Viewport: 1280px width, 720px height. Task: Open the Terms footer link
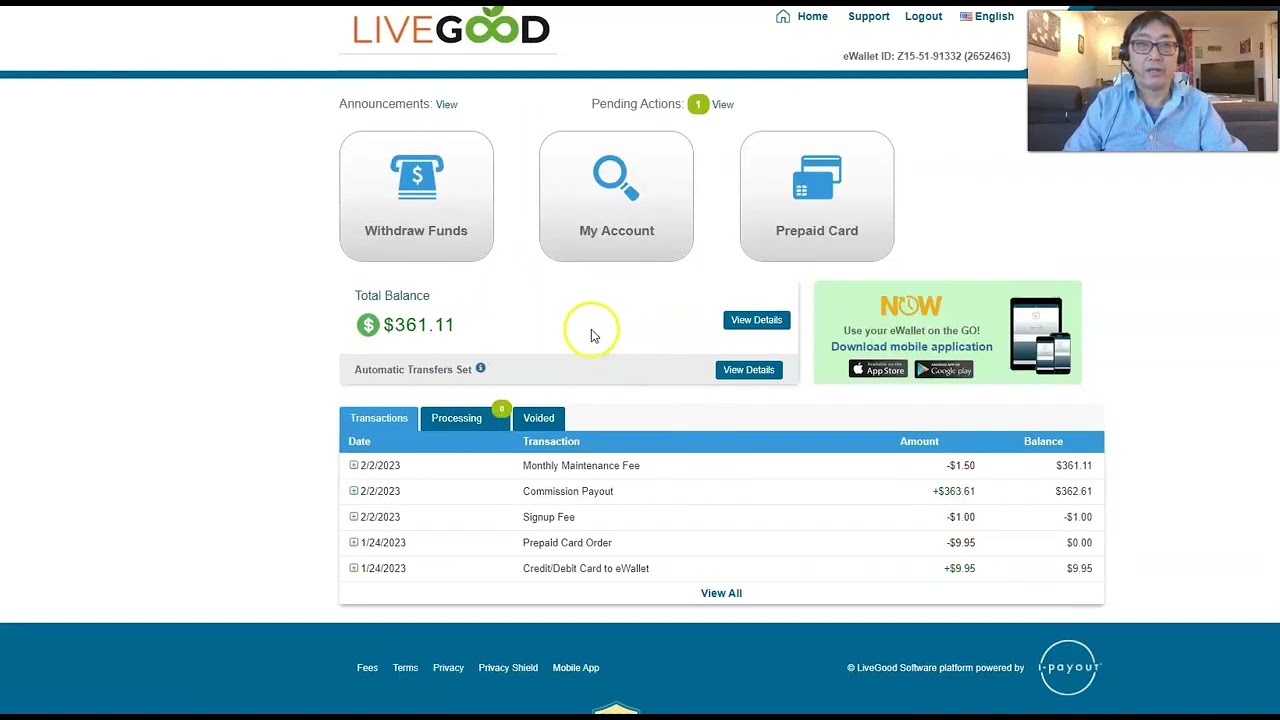click(405, 668)
